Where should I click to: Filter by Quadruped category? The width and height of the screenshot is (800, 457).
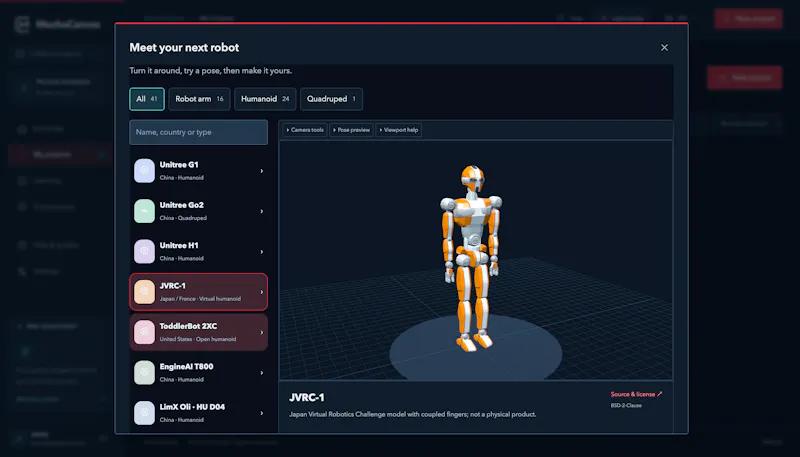coord(332,99)
